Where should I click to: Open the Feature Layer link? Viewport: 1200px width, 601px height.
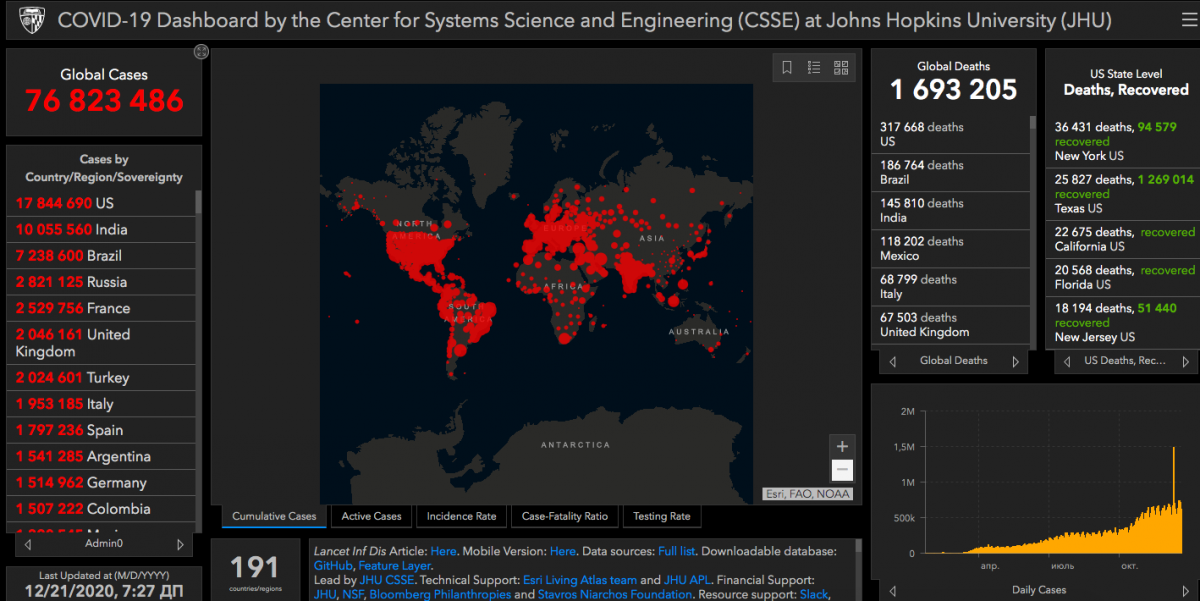[395, 566]
